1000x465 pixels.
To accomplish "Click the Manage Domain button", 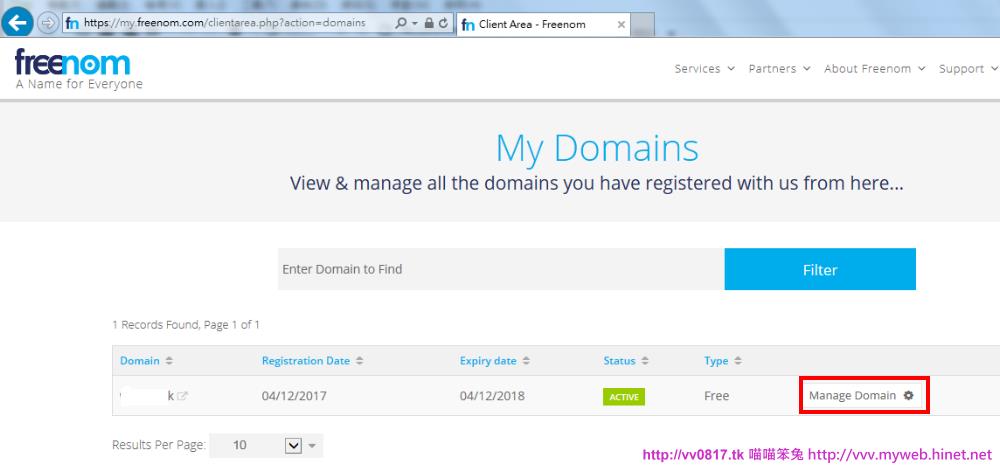I will click(861, 395).
